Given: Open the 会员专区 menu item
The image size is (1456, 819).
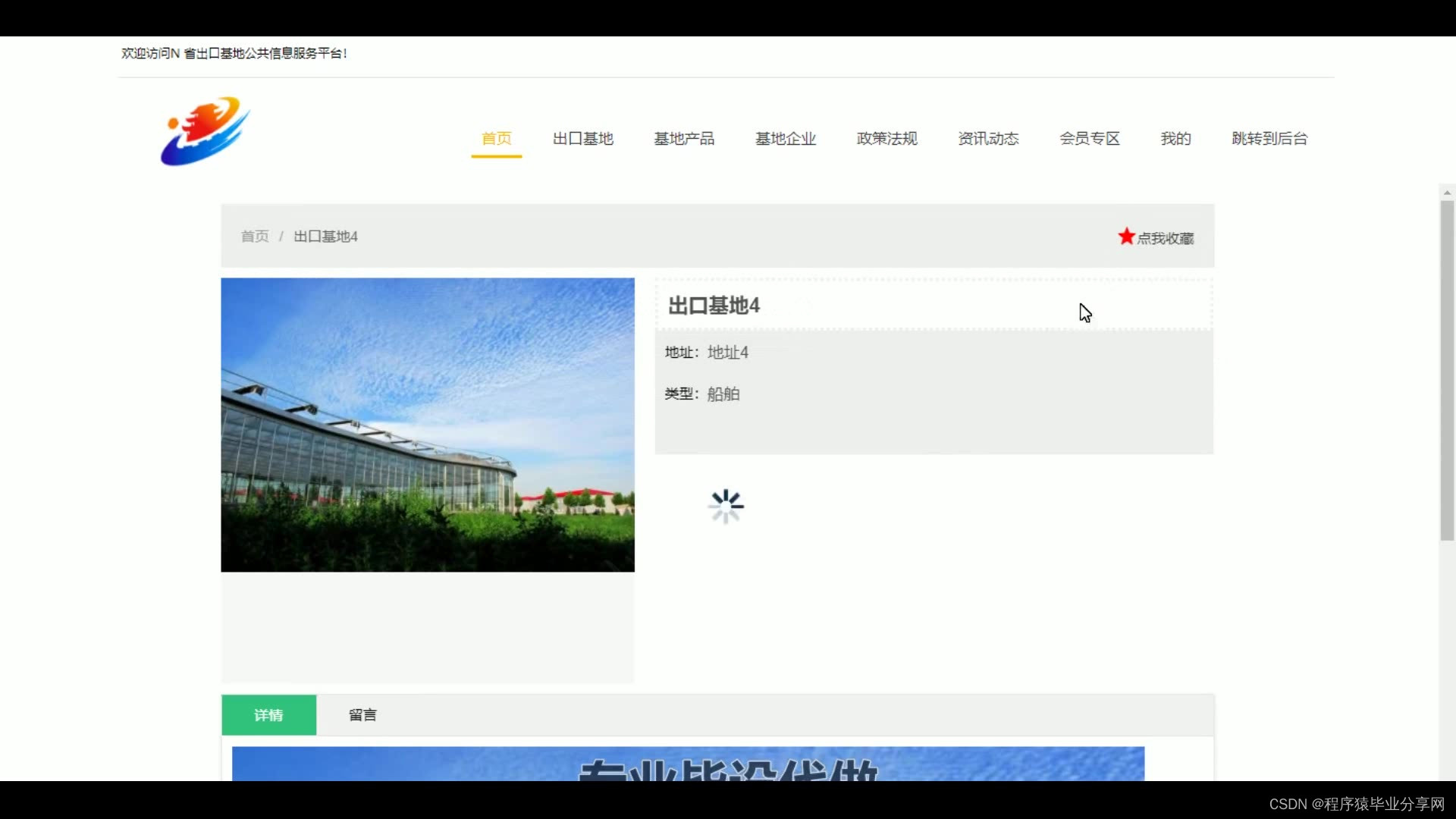Looking at the screenshot, I should (1090, 139).
